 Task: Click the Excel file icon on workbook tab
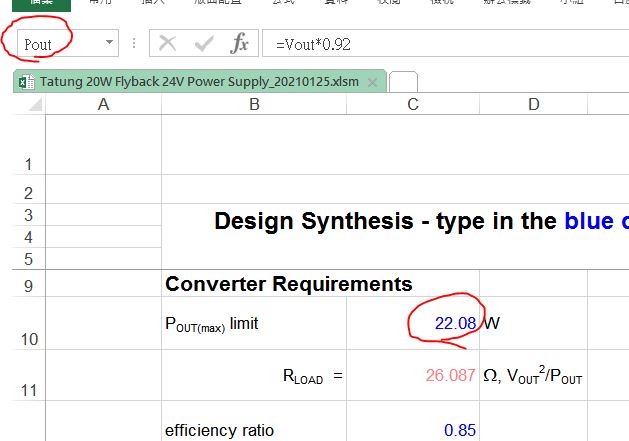pyautogui.click(x=25, y=81)
